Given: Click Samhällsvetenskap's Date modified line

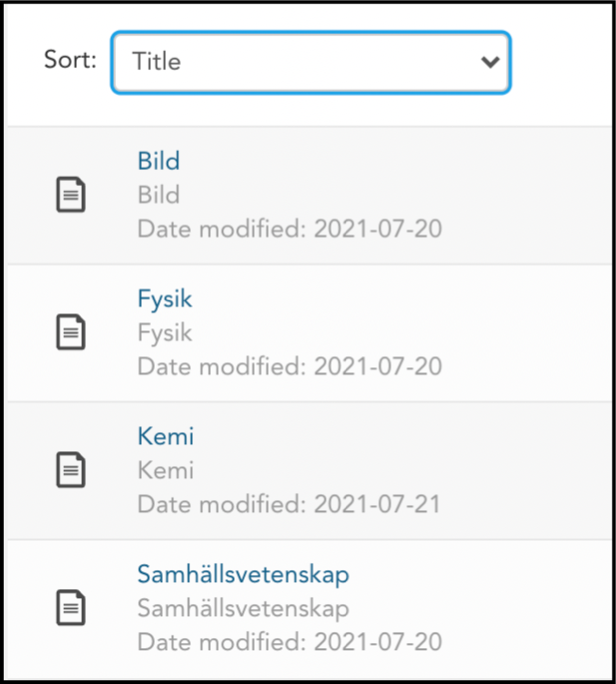Looking at the screenshot, I should (x=290, y=642).
